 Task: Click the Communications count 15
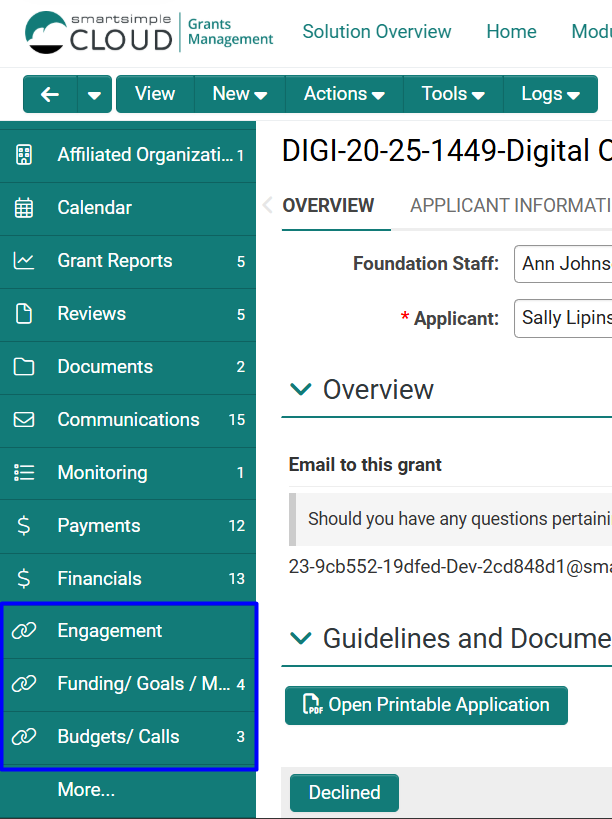pos(237,420)
